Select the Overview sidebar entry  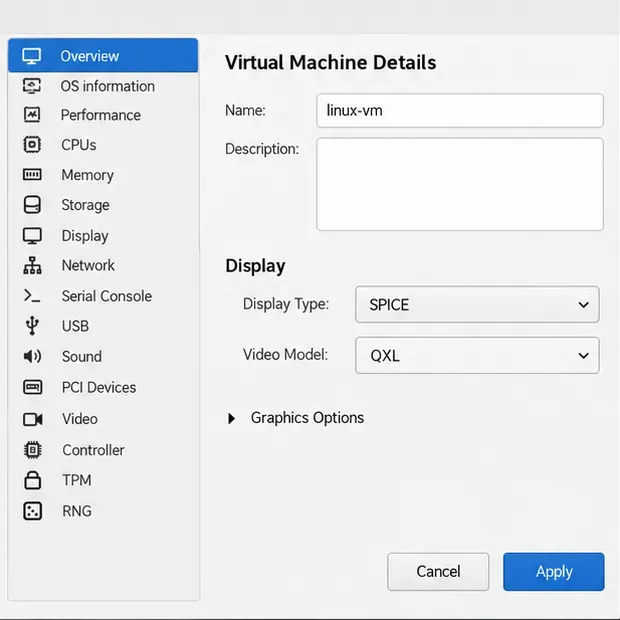(x=103, y=55)
